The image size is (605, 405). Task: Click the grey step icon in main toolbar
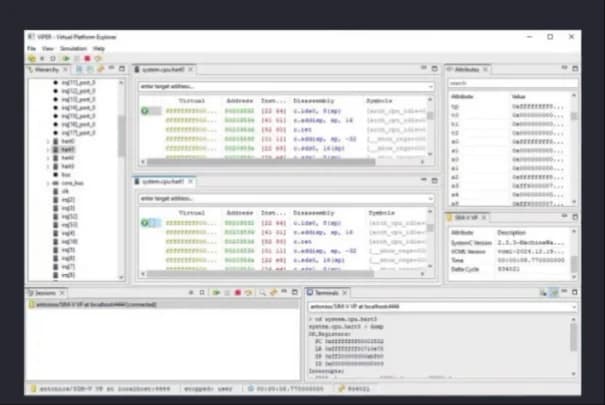[77, 59]
